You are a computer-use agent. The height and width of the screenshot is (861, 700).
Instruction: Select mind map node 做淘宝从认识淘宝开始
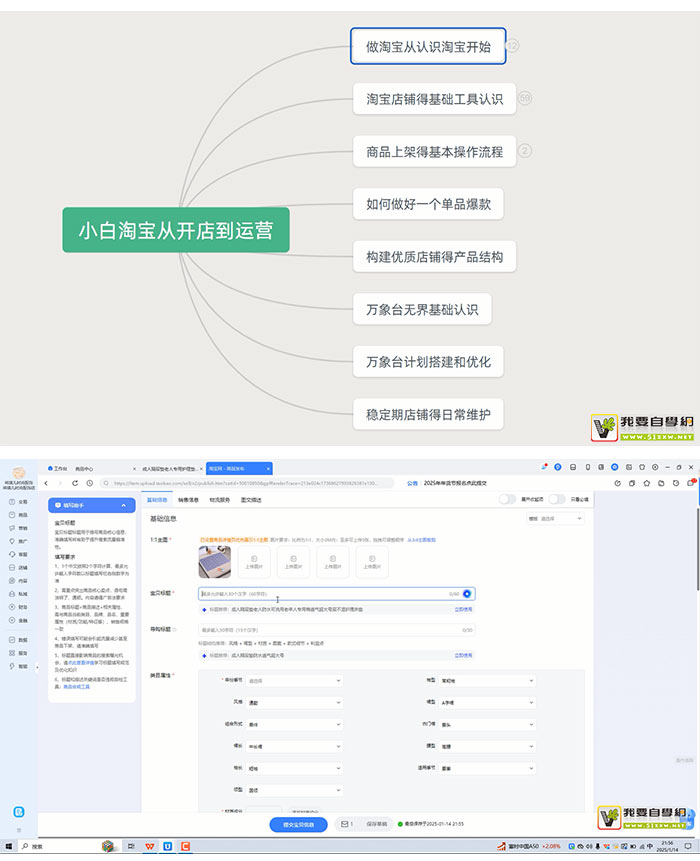(428, 46)
